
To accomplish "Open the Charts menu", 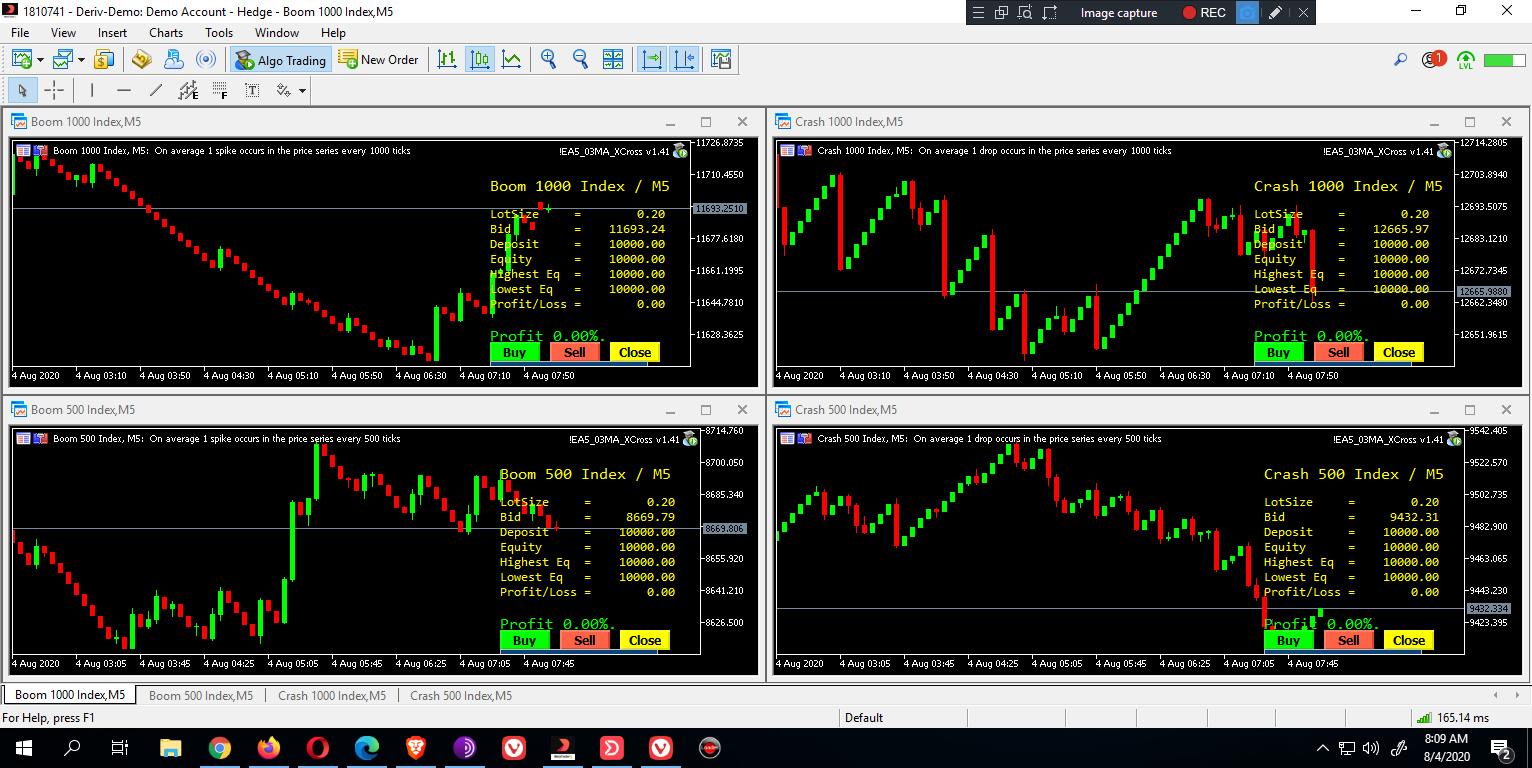I will click(165, 32).
